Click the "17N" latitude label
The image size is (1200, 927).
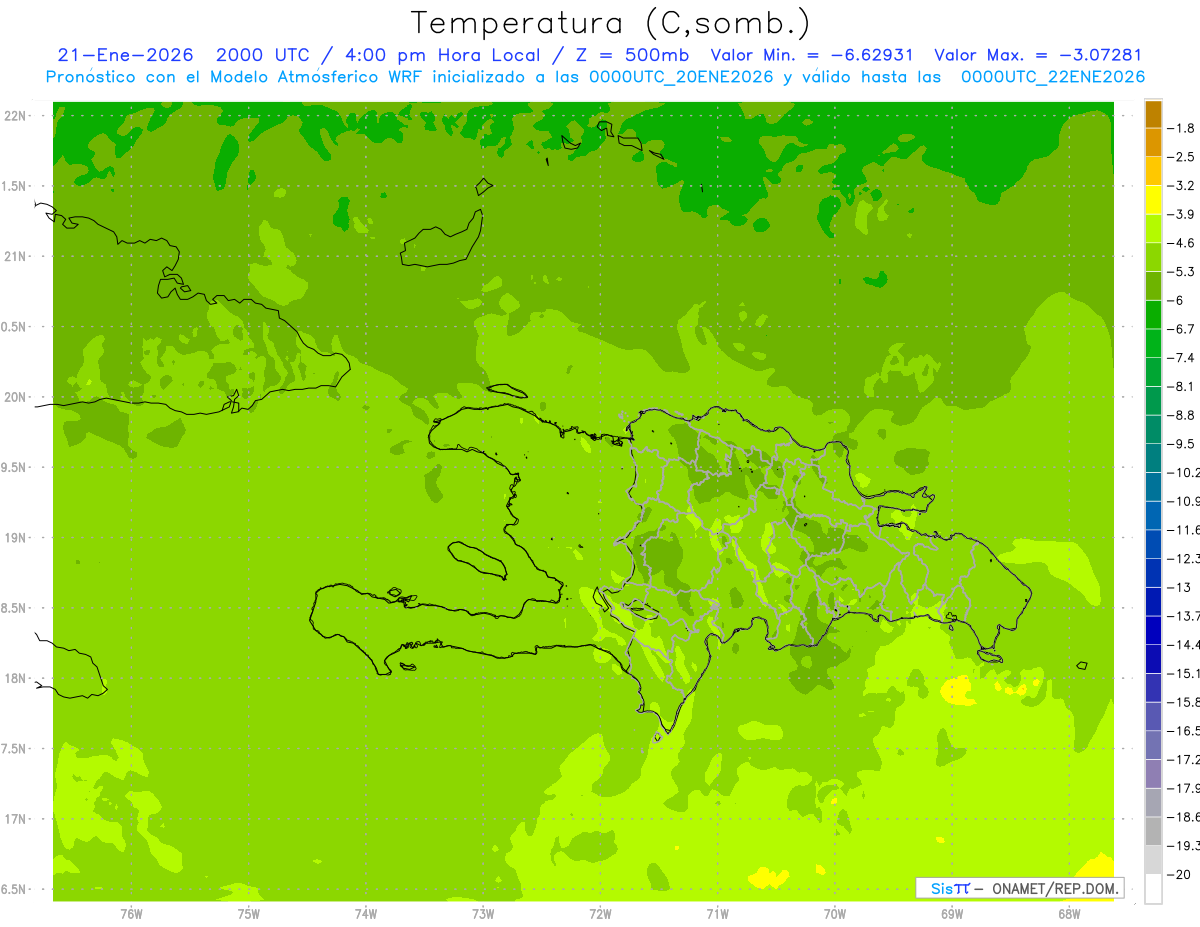[15, 819]
